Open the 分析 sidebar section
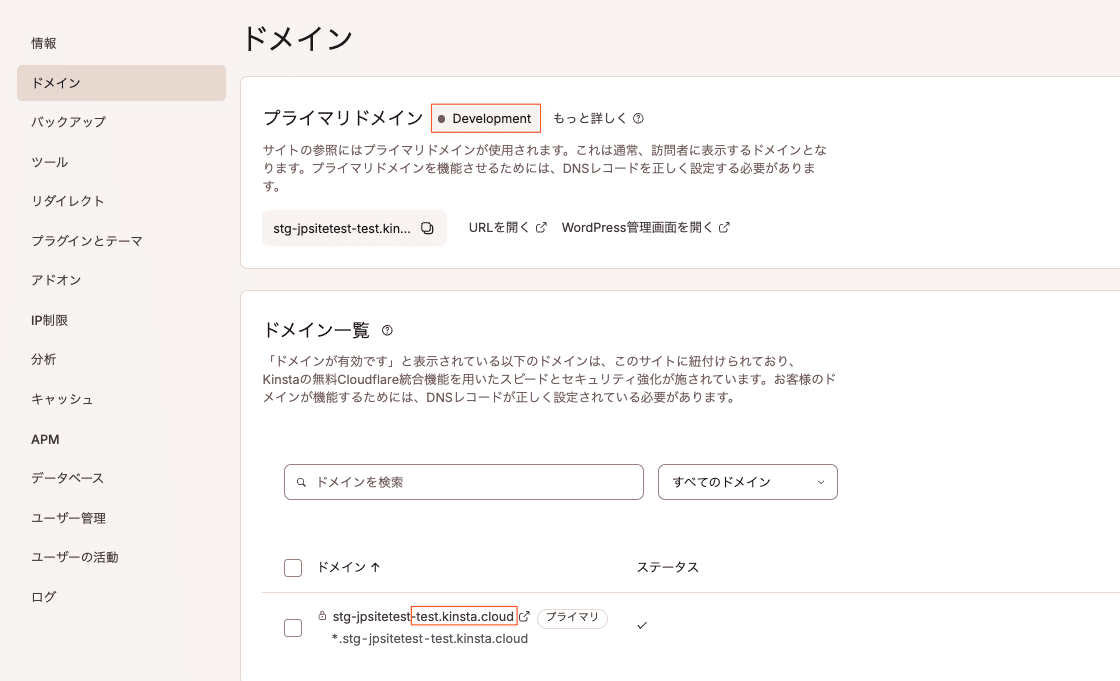1120x681 pixels. (42, 359)
